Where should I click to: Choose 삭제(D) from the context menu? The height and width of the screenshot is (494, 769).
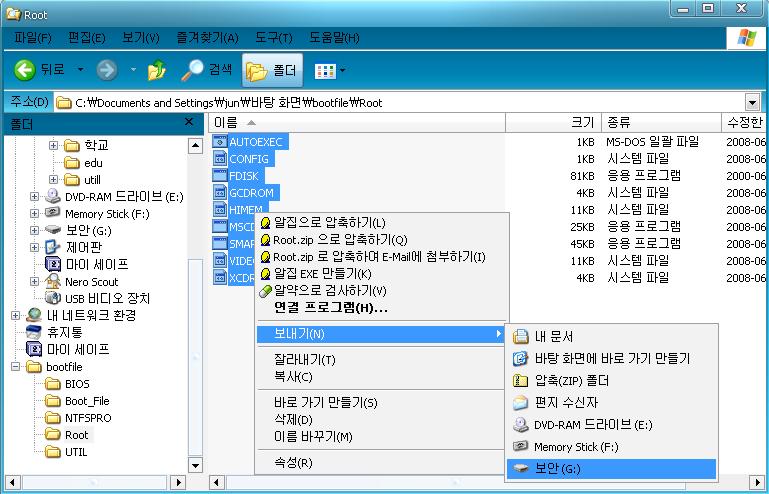(293, 420)
